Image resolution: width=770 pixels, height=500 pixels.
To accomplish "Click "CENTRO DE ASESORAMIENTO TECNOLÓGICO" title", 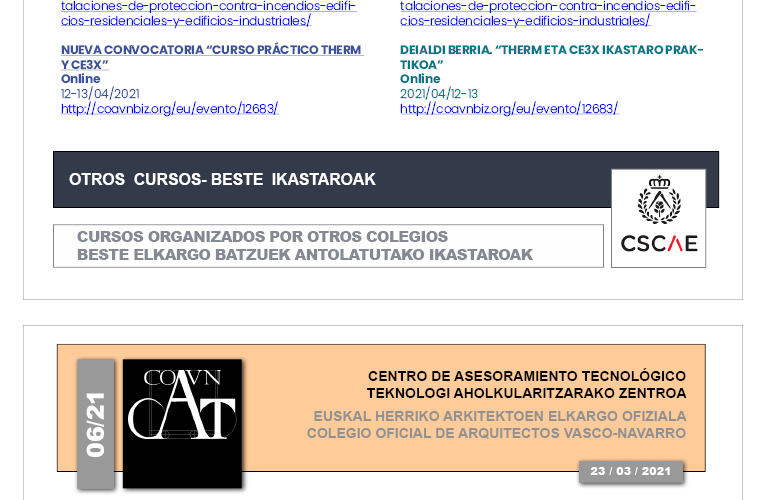I will point(527,376).
